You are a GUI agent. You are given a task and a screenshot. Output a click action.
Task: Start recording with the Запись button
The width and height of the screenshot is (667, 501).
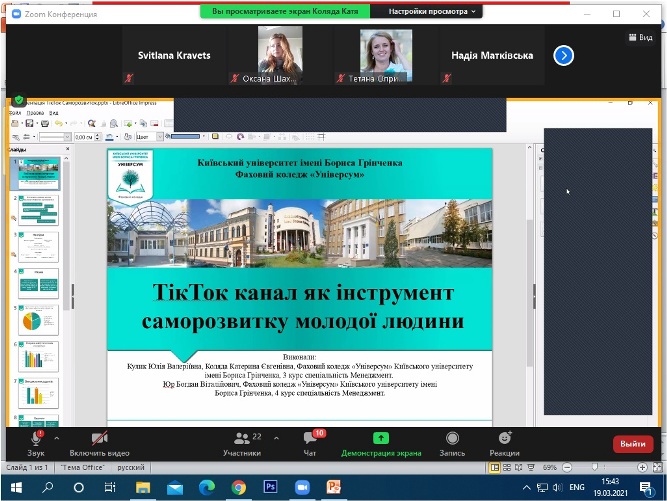point(452,442)
